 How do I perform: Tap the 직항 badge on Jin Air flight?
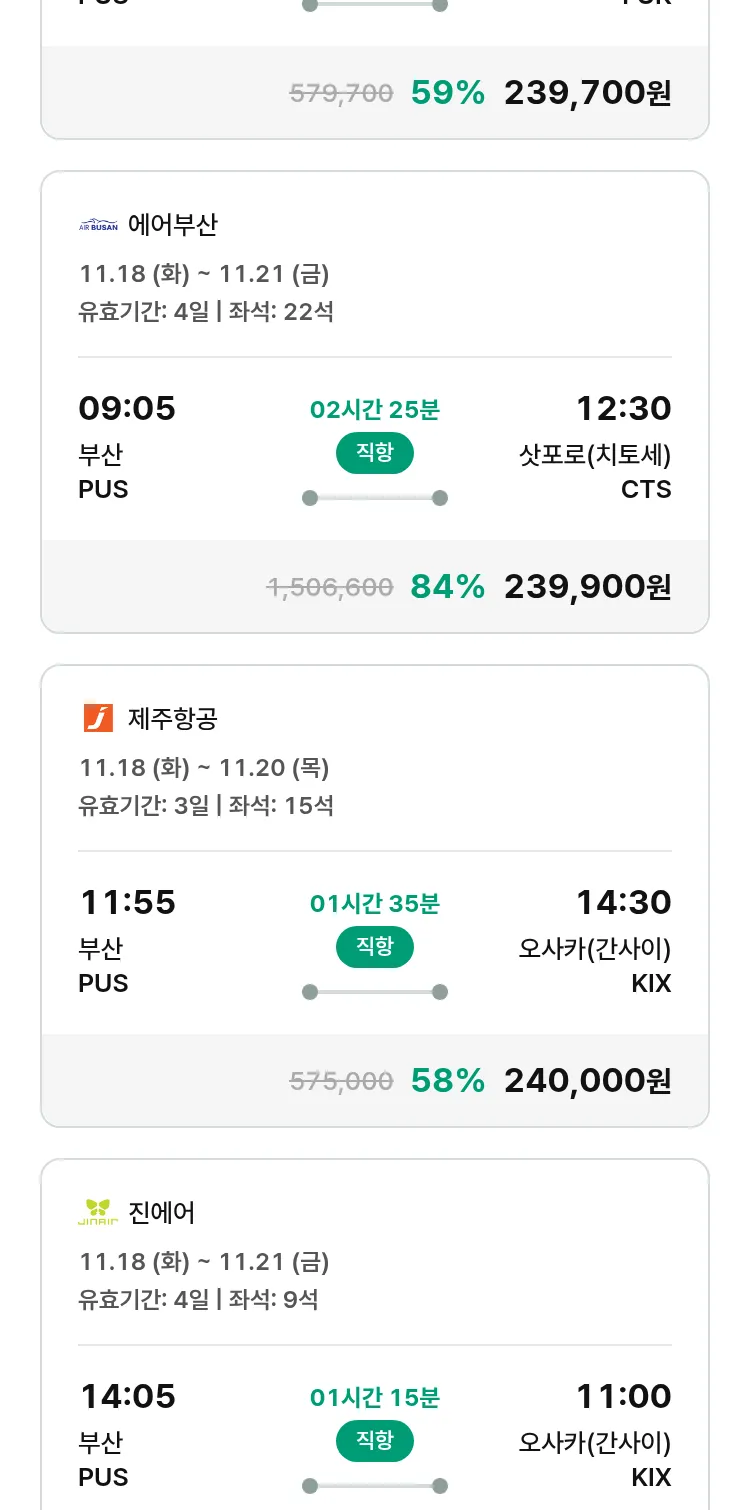(x=374, y=1441)
